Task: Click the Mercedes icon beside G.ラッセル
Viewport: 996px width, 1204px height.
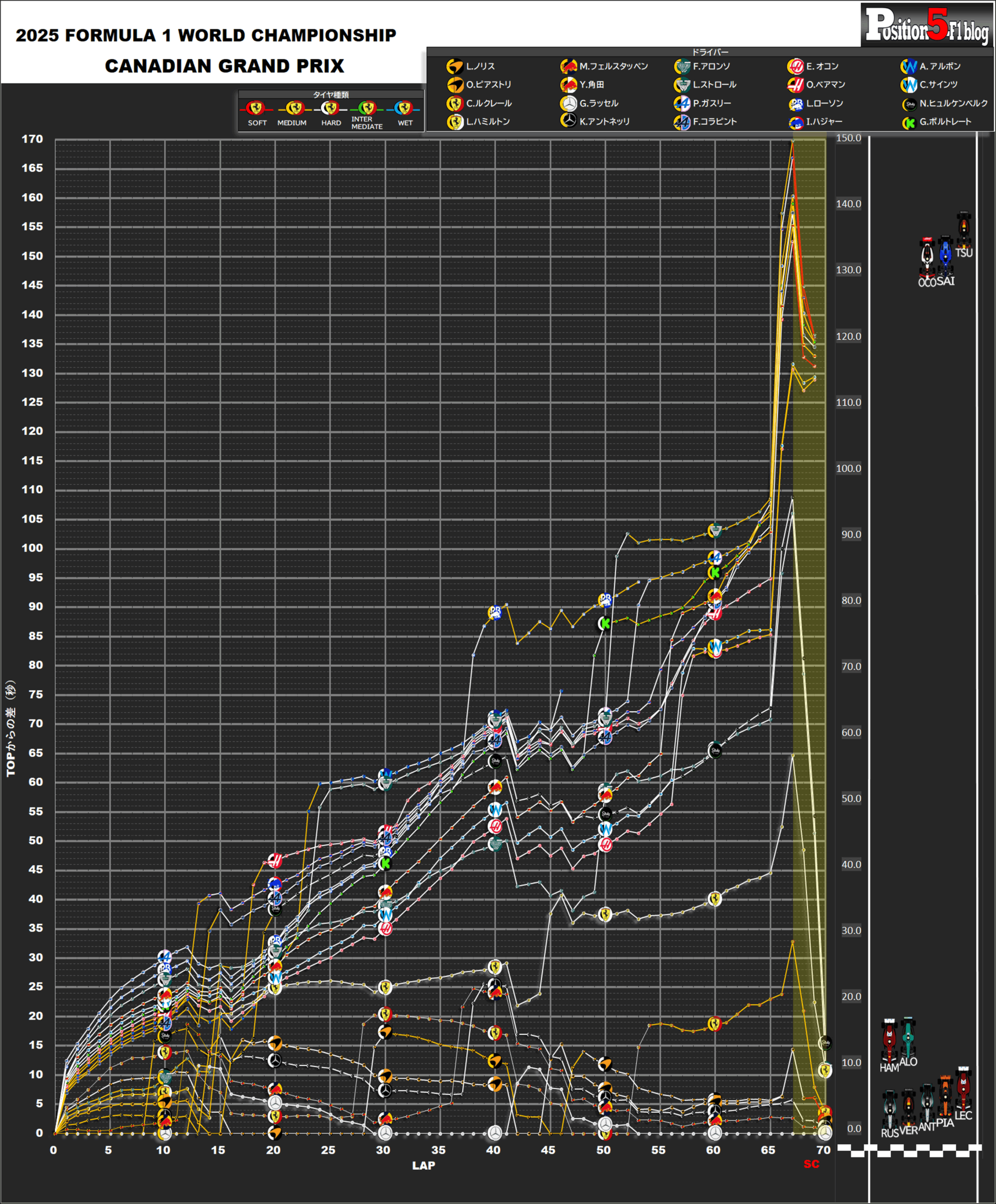Action: click(x=568, y=104)
